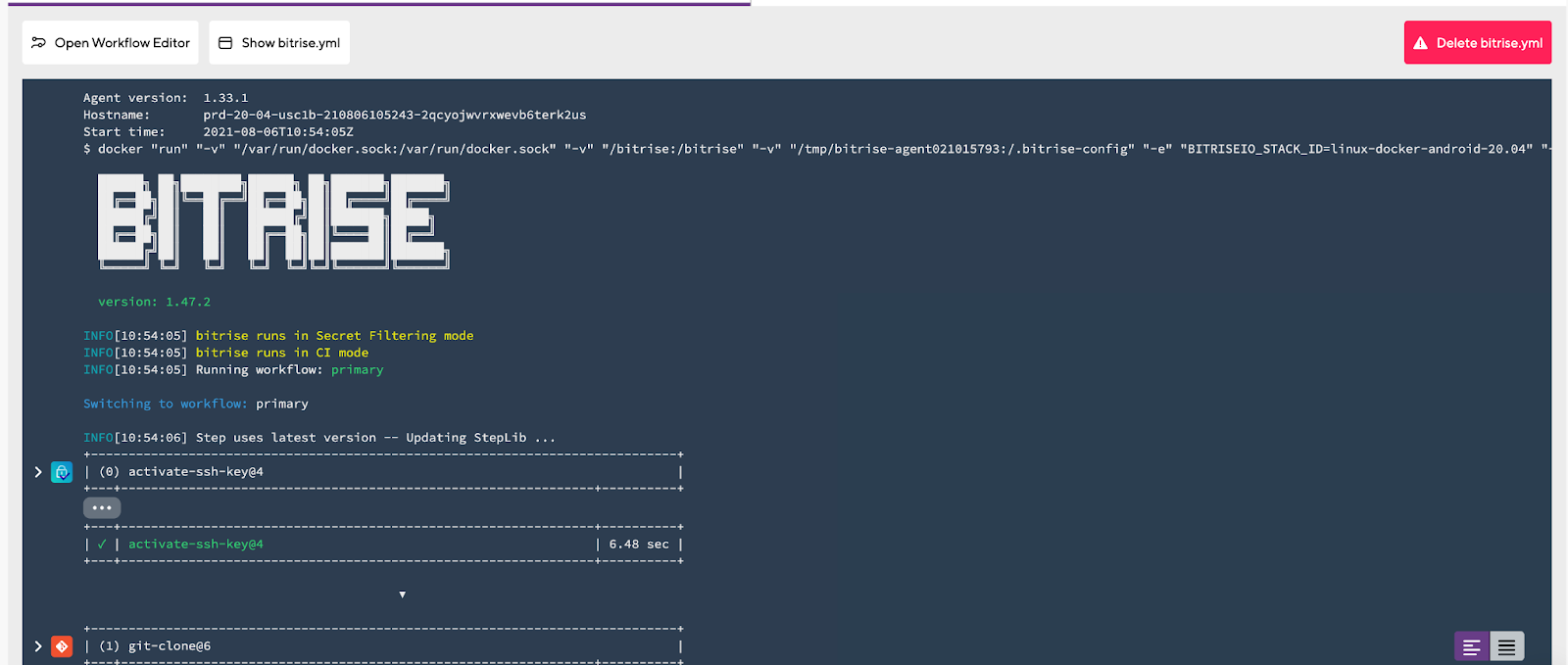The width and height of the screenshot is (1568, 665).
Task: Expand the git-clone@6 step log
Action: click(x=38, y=646)
